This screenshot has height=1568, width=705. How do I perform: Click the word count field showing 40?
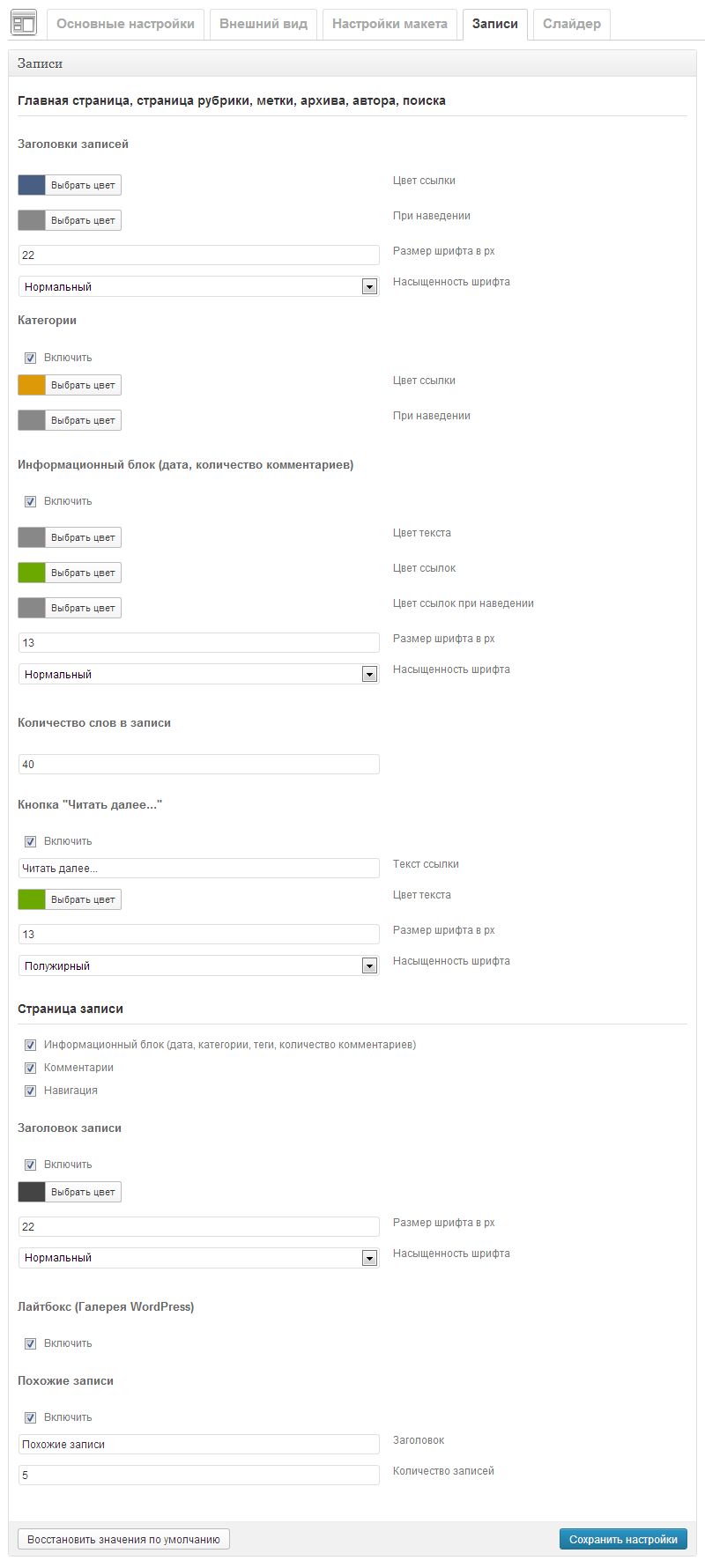point(198,764)
